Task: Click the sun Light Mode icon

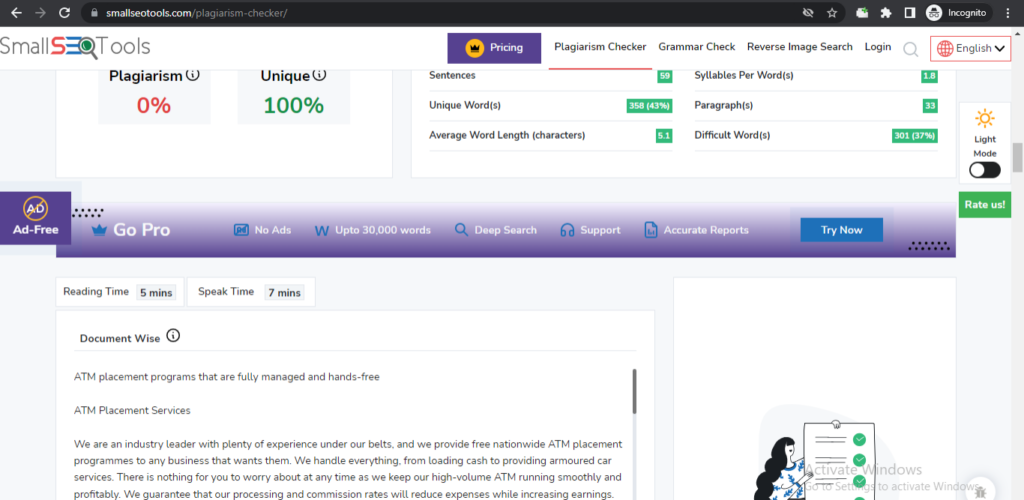Action: [985, 119]
